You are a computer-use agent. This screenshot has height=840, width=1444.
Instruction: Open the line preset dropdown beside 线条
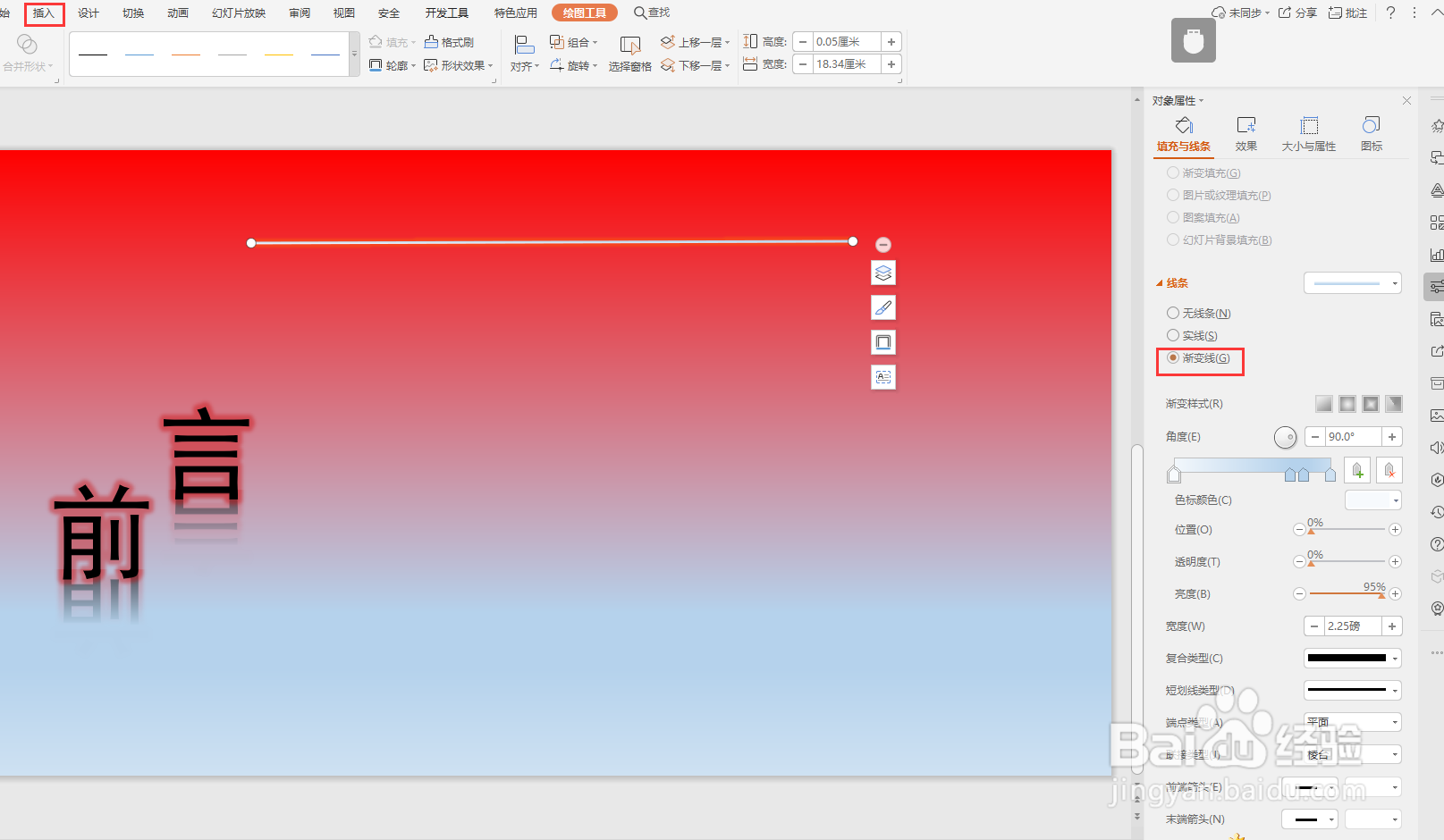(x=1352, y=283)
